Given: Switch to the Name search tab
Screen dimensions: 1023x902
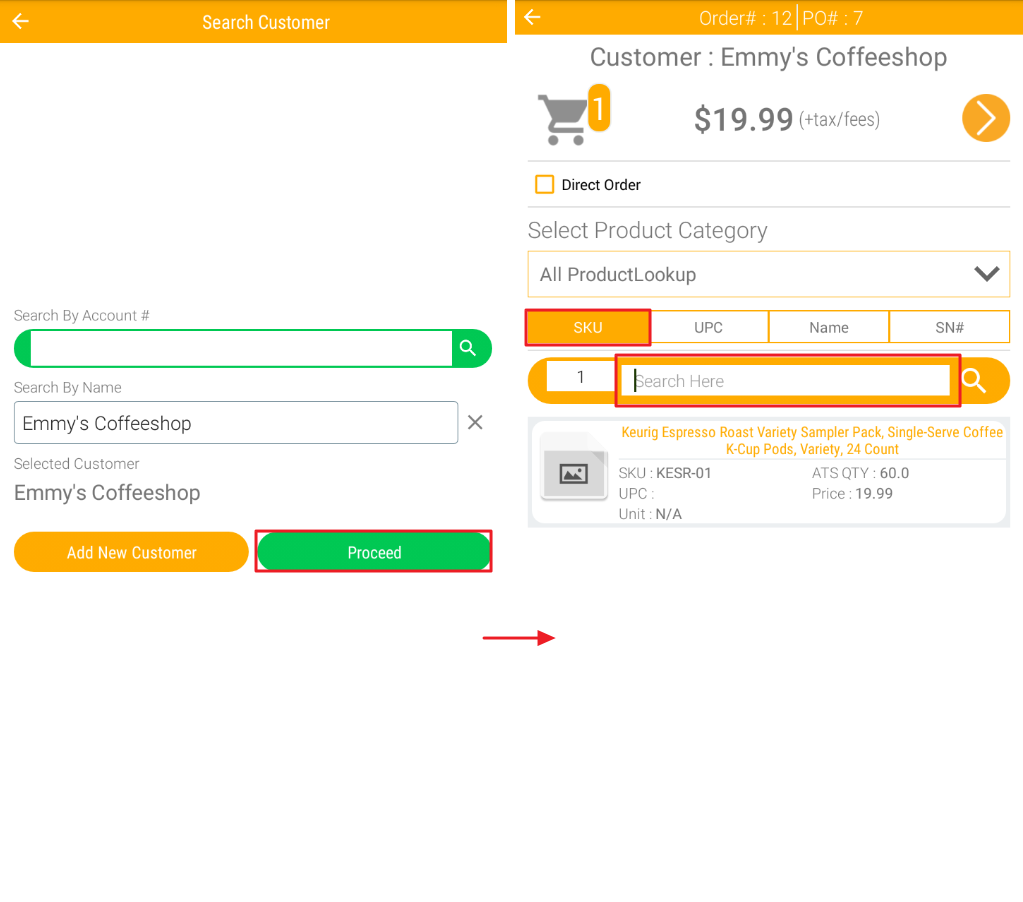Looking at the screenshot, I should tap(828, 327).
